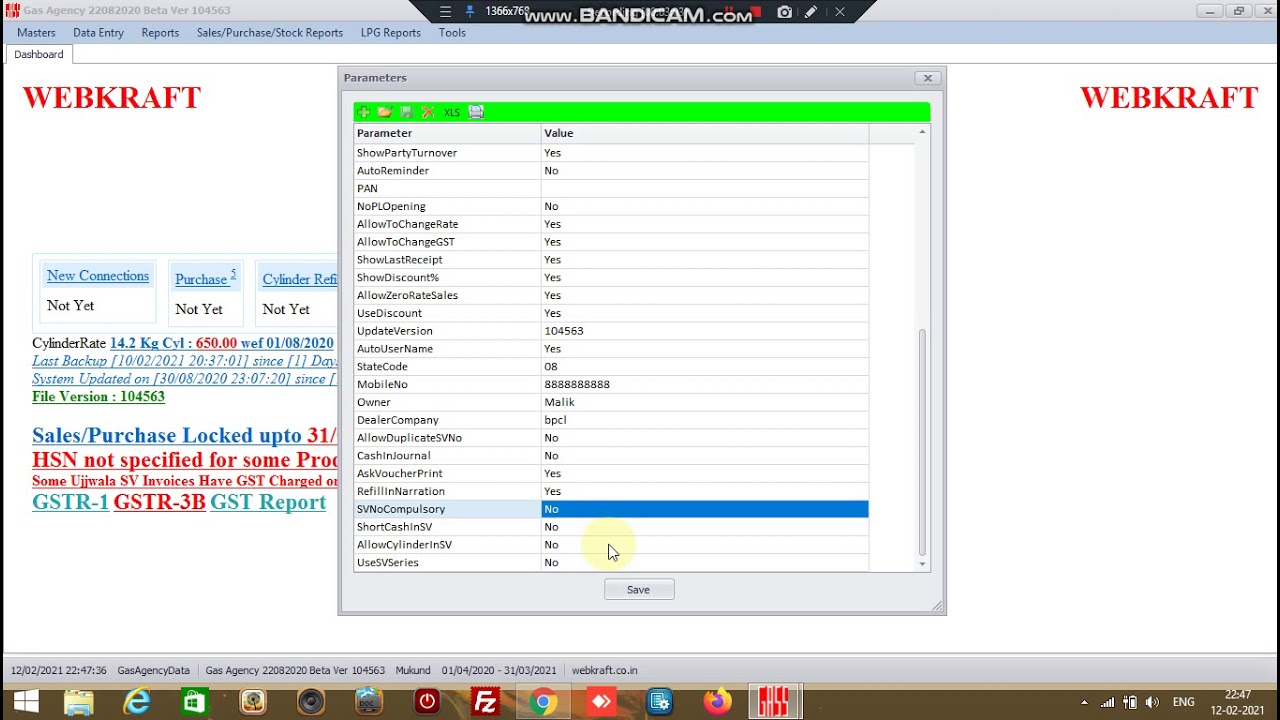The width and height of the screenshot is (1280, 720).
Task: Select the AllowToChangeRate parameter row
Action: pyautogui.click(x=611, y=224)
